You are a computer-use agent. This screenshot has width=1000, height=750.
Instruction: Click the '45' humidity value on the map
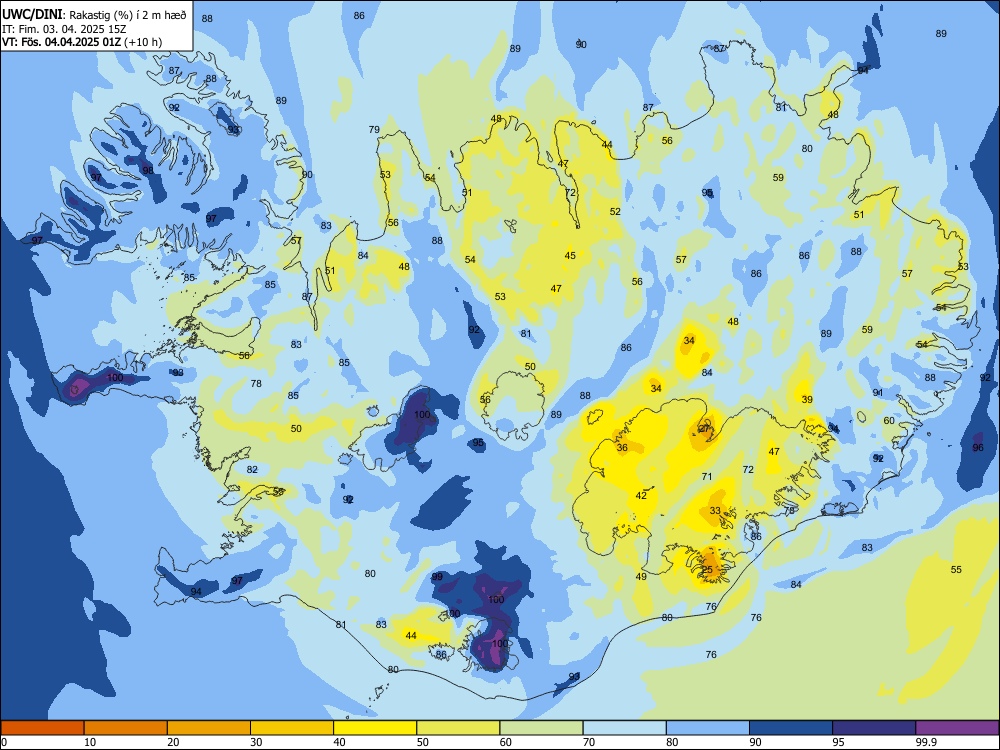tap(570, 255)
